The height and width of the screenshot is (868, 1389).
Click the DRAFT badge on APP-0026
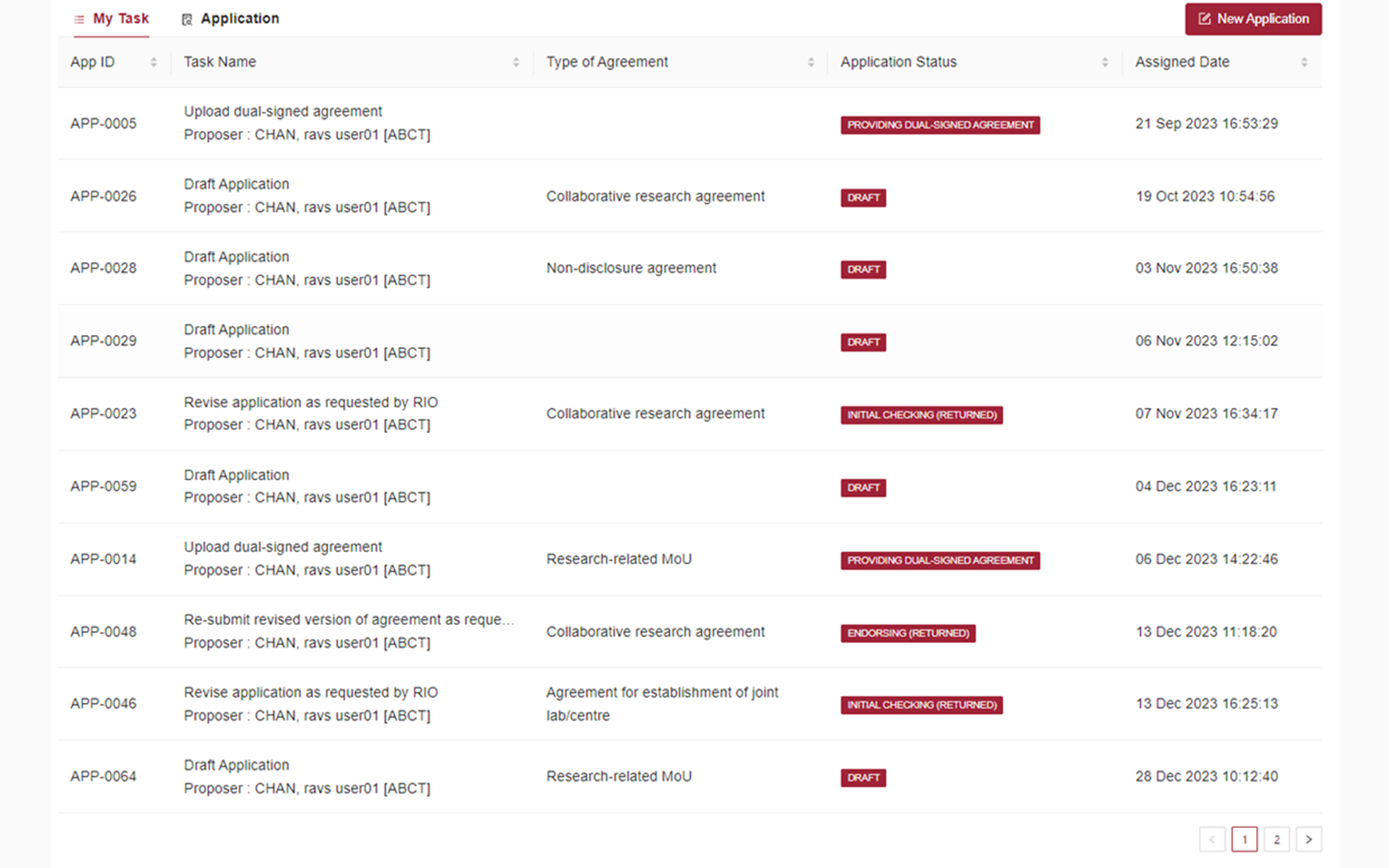click(863, 197)
